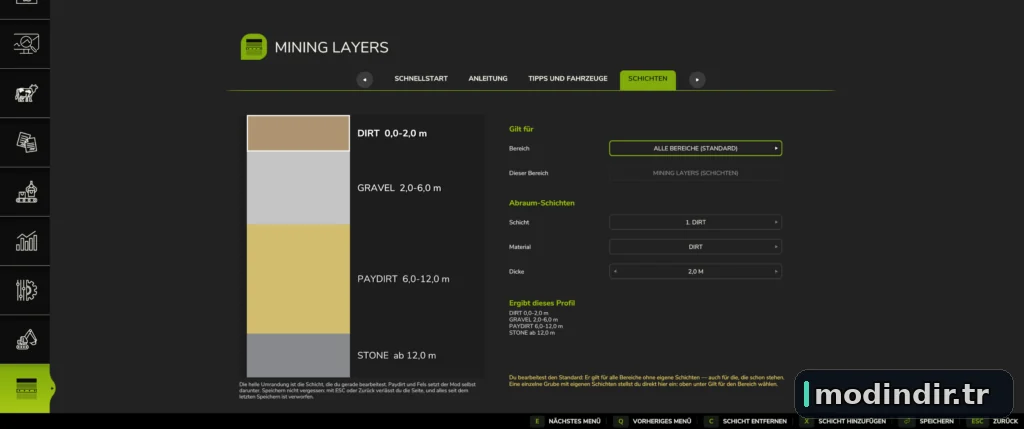Click the right tab-scroll arrow button

click(697, 80)
